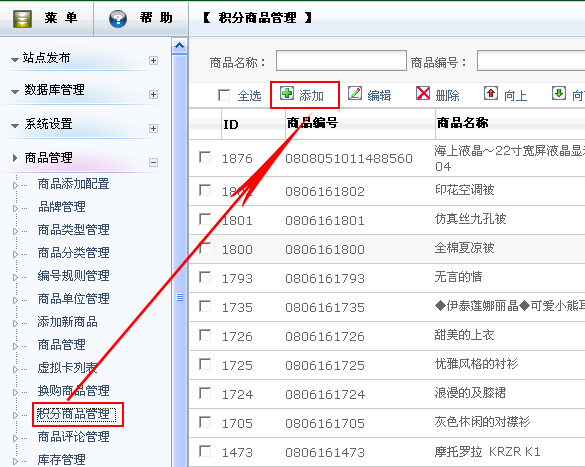The image size is (585, 467).
Task: Open 换购商品管理 in the sidebar
Action: pyautogui.click(x=73, y=391)
